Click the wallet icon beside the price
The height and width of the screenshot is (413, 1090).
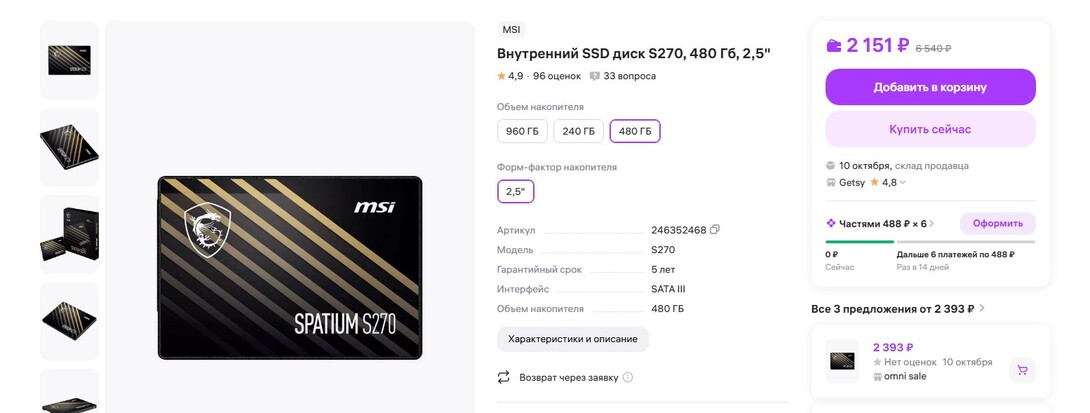[834, 46]
